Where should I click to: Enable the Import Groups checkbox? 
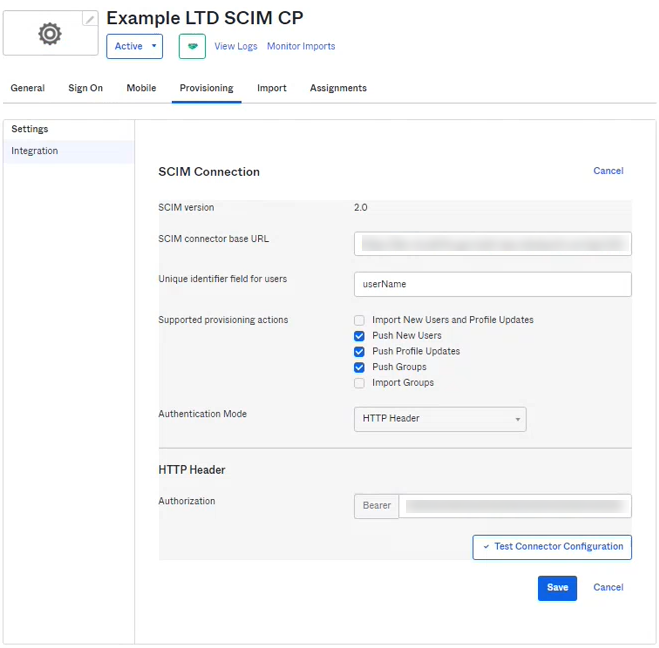click(x=359, y=383)
